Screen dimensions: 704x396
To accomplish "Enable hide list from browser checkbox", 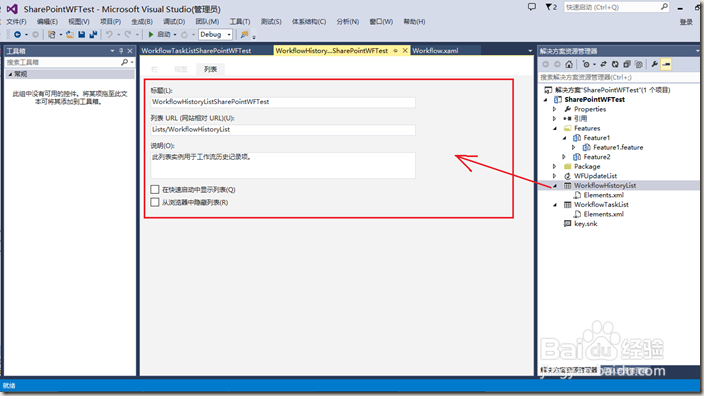I will tap(155, 202).
